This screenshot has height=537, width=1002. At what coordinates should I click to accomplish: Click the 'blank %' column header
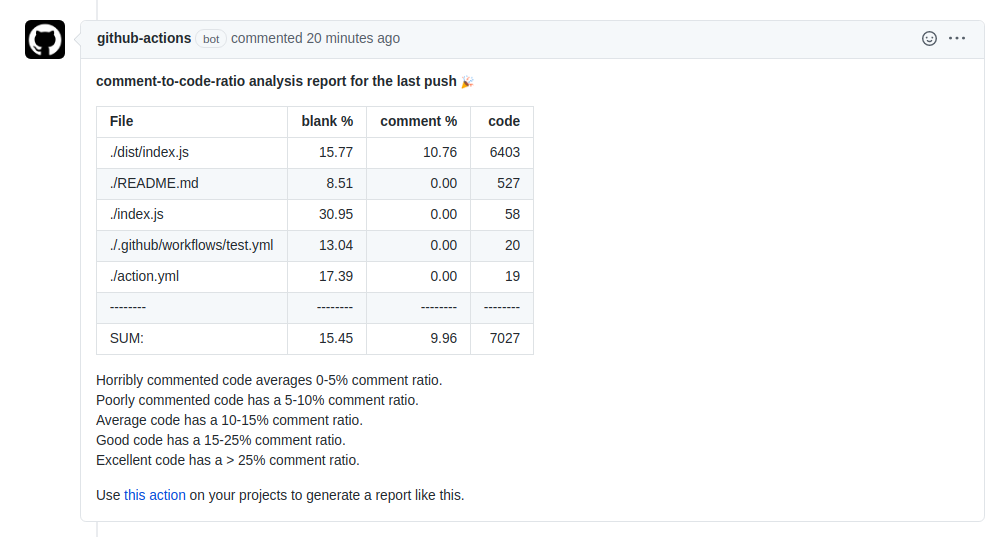[327, 122]
